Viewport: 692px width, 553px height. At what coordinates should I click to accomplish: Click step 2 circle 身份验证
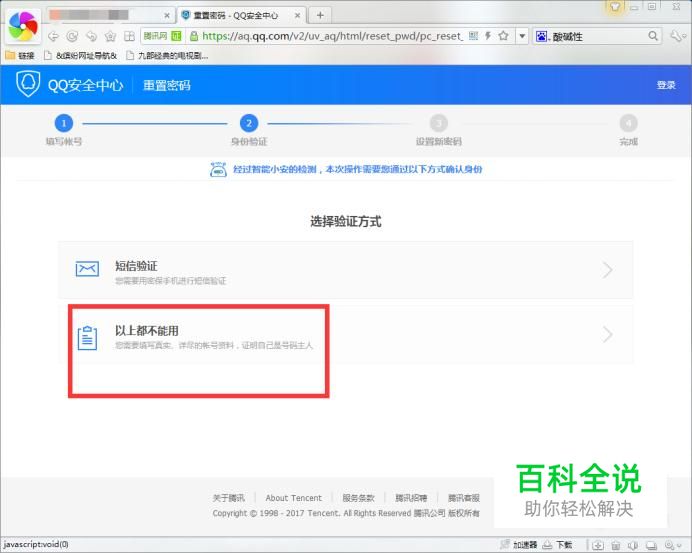249,123
